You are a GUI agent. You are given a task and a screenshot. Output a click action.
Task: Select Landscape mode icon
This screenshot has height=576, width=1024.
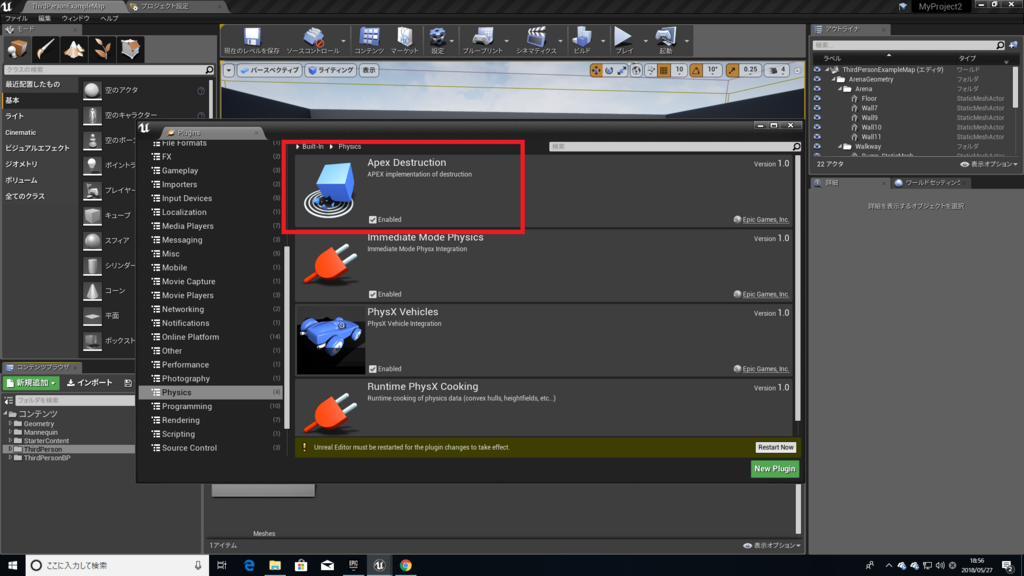pyautogui.click(x=74, y=49)
